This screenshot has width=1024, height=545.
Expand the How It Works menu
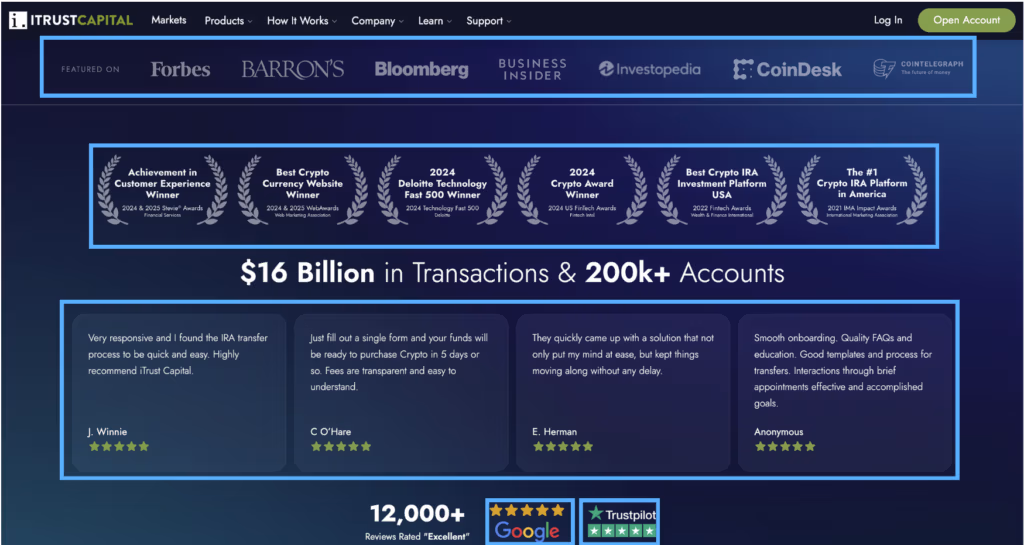302,21
